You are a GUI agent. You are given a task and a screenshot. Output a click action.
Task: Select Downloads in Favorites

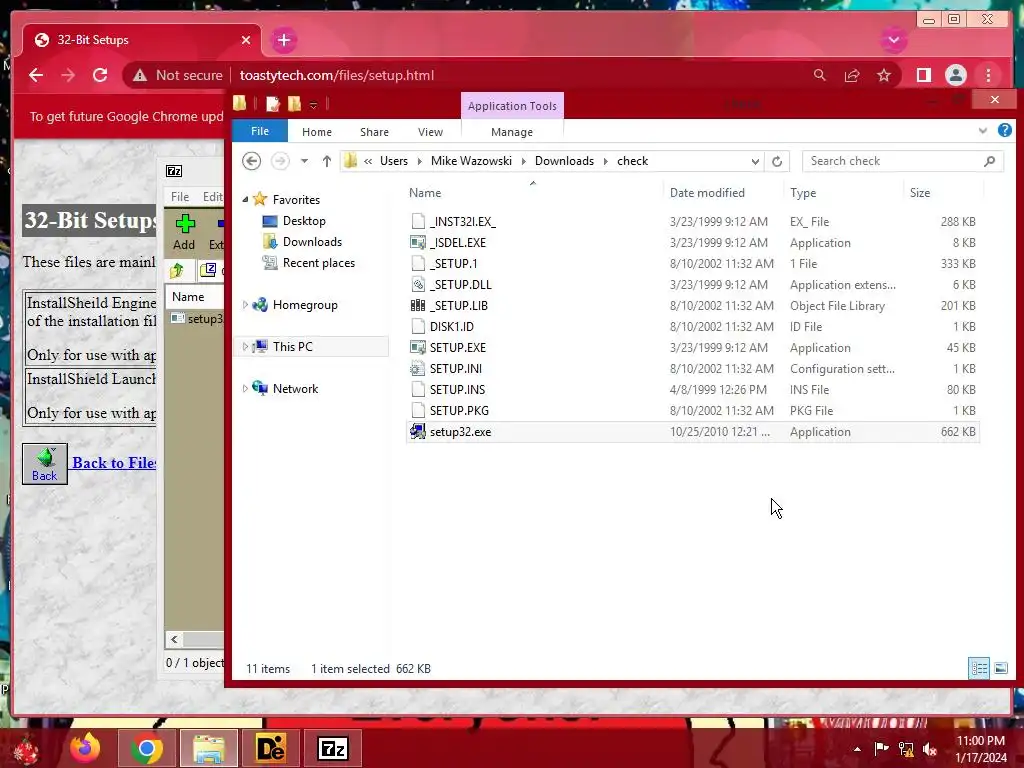click(312, 242)
